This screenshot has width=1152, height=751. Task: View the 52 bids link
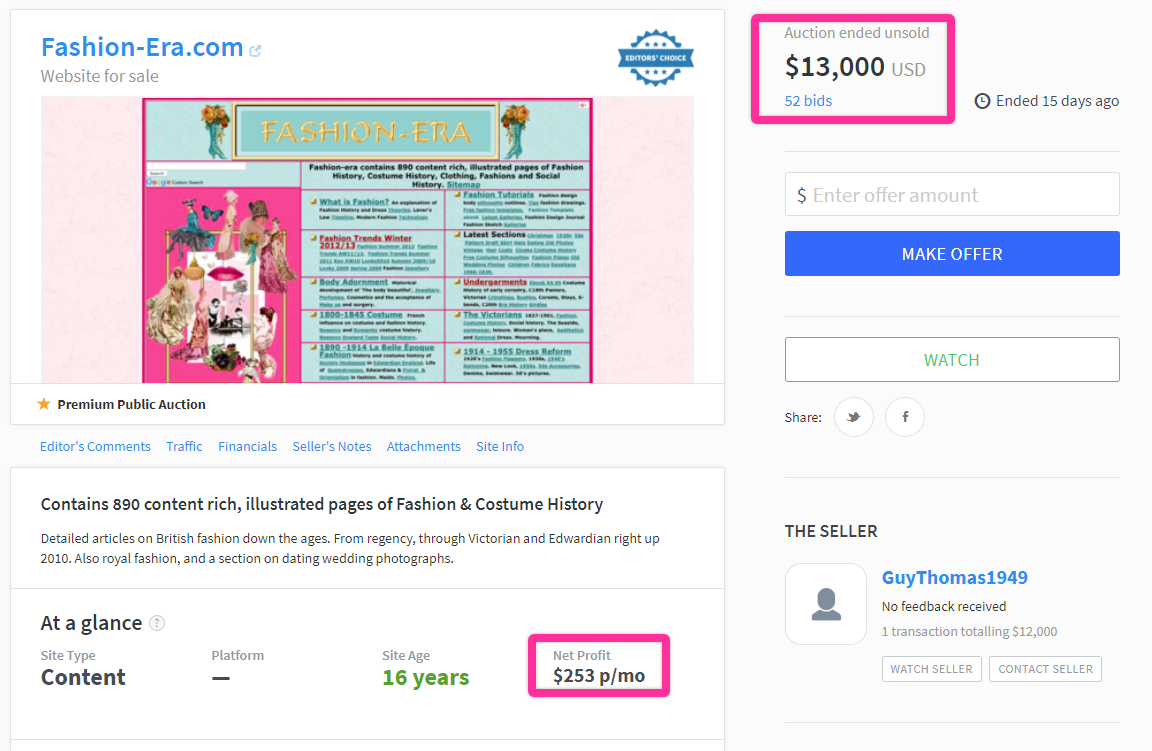(808, 101)
